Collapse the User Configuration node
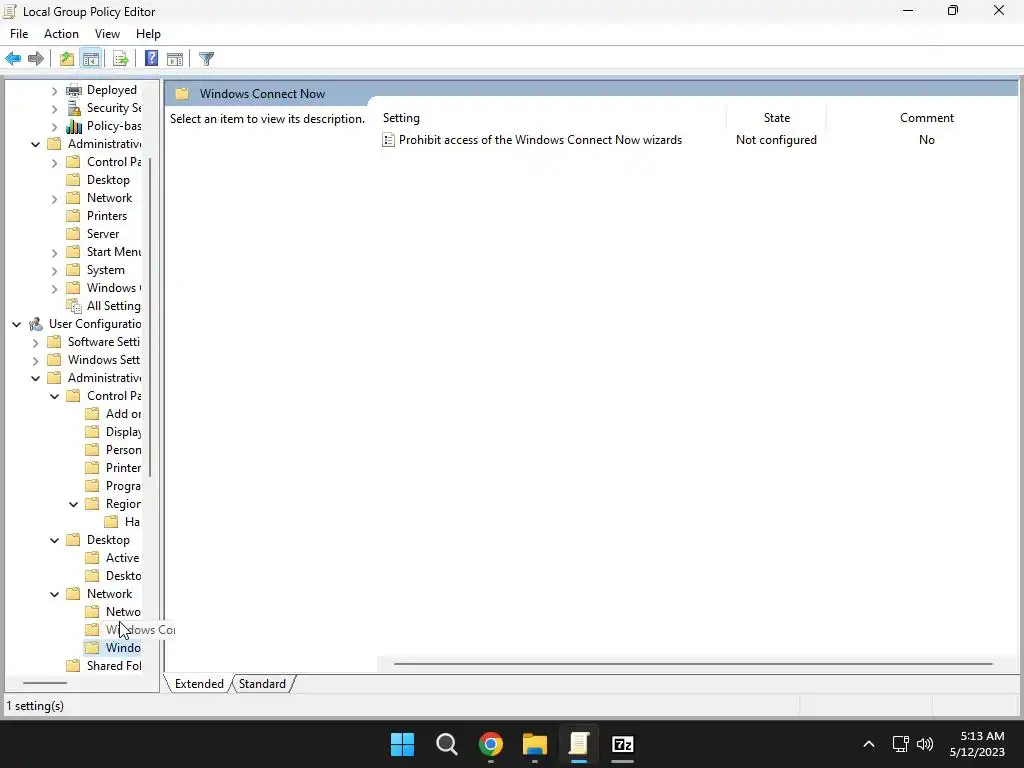Viewport: 1024px width, 768px height. coord(16,324)
